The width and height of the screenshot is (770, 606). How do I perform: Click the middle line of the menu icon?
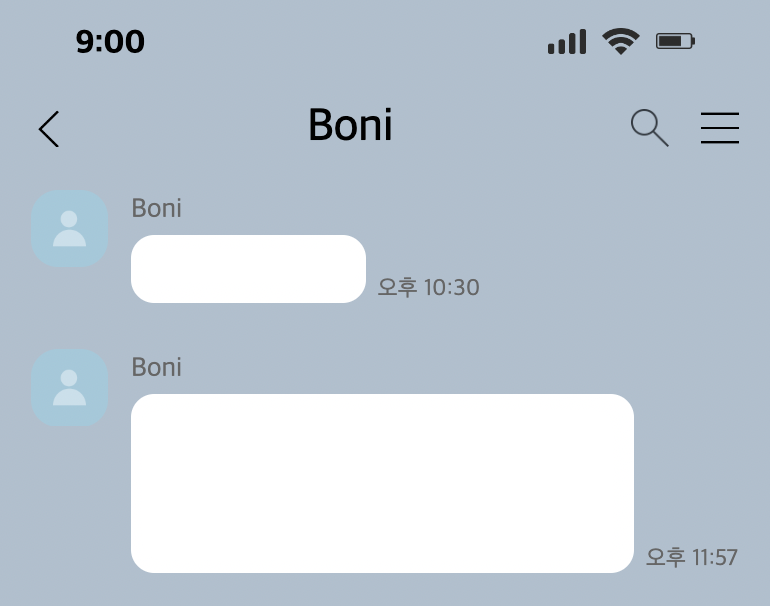point(720,128)
